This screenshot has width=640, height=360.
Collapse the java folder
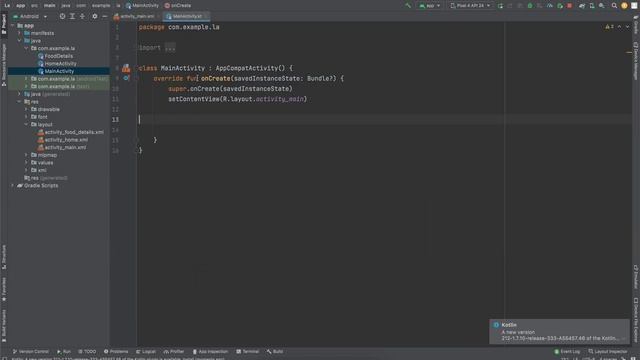[x=20, y=41]
